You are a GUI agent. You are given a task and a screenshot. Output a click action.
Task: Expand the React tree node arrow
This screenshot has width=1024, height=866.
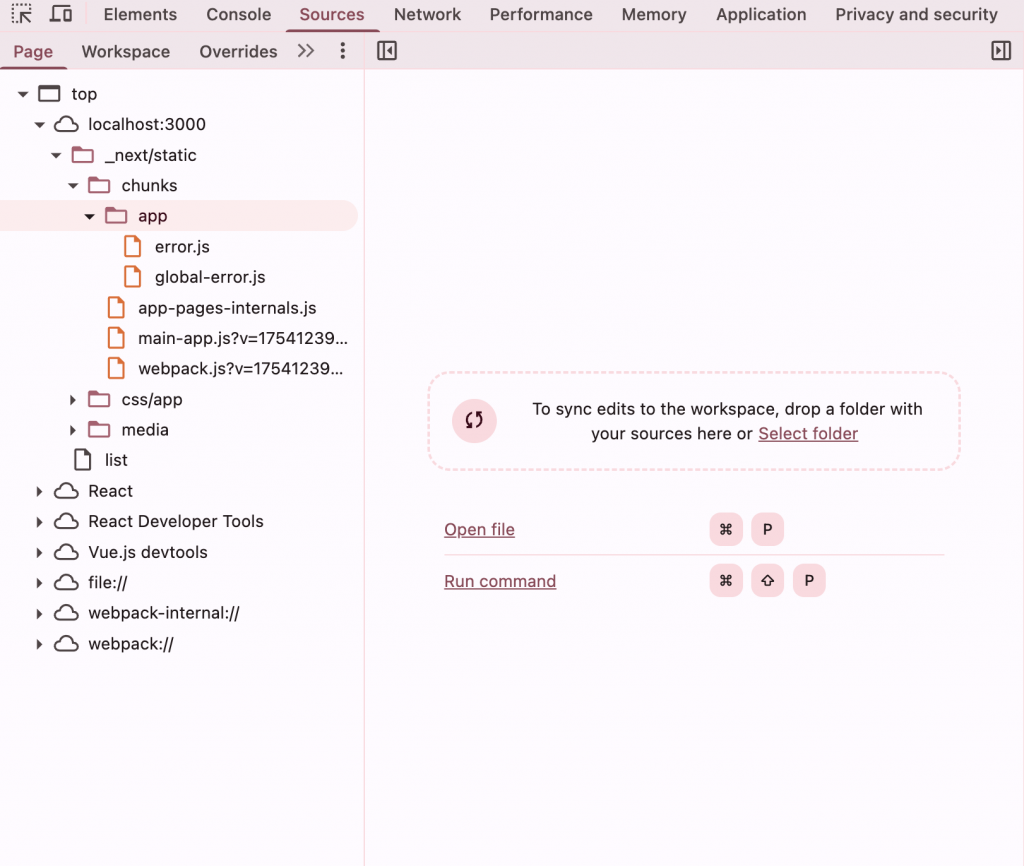click(x=39, y=491)
